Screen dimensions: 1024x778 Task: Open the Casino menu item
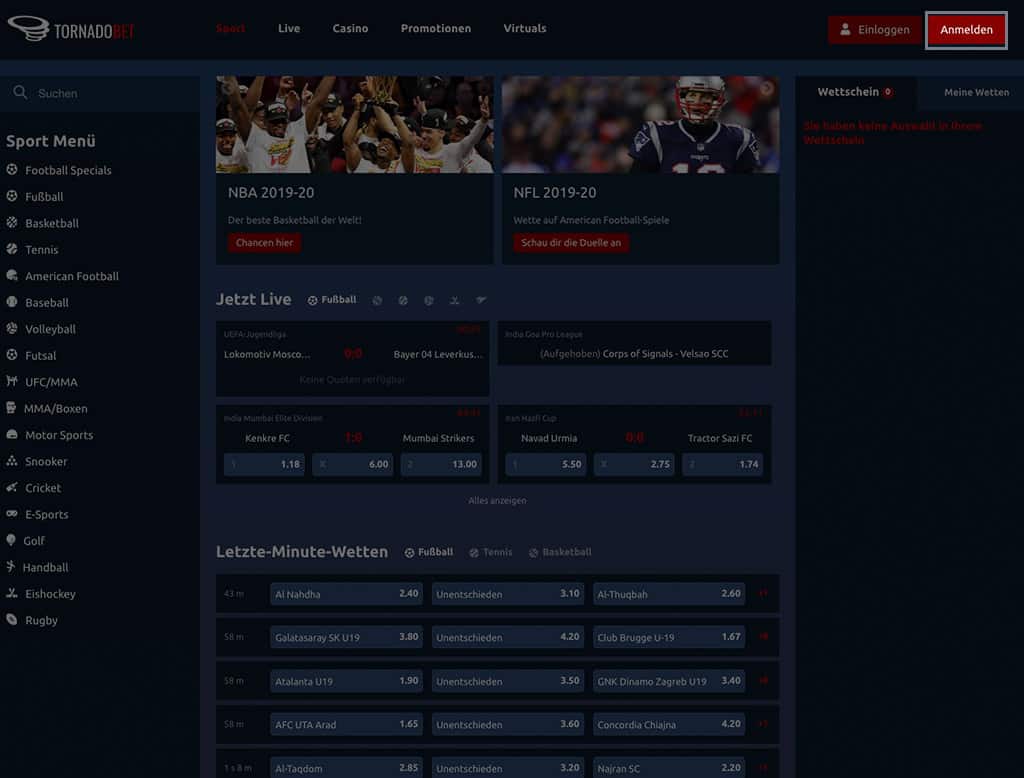pyautogui.click(x=350, y=28)
